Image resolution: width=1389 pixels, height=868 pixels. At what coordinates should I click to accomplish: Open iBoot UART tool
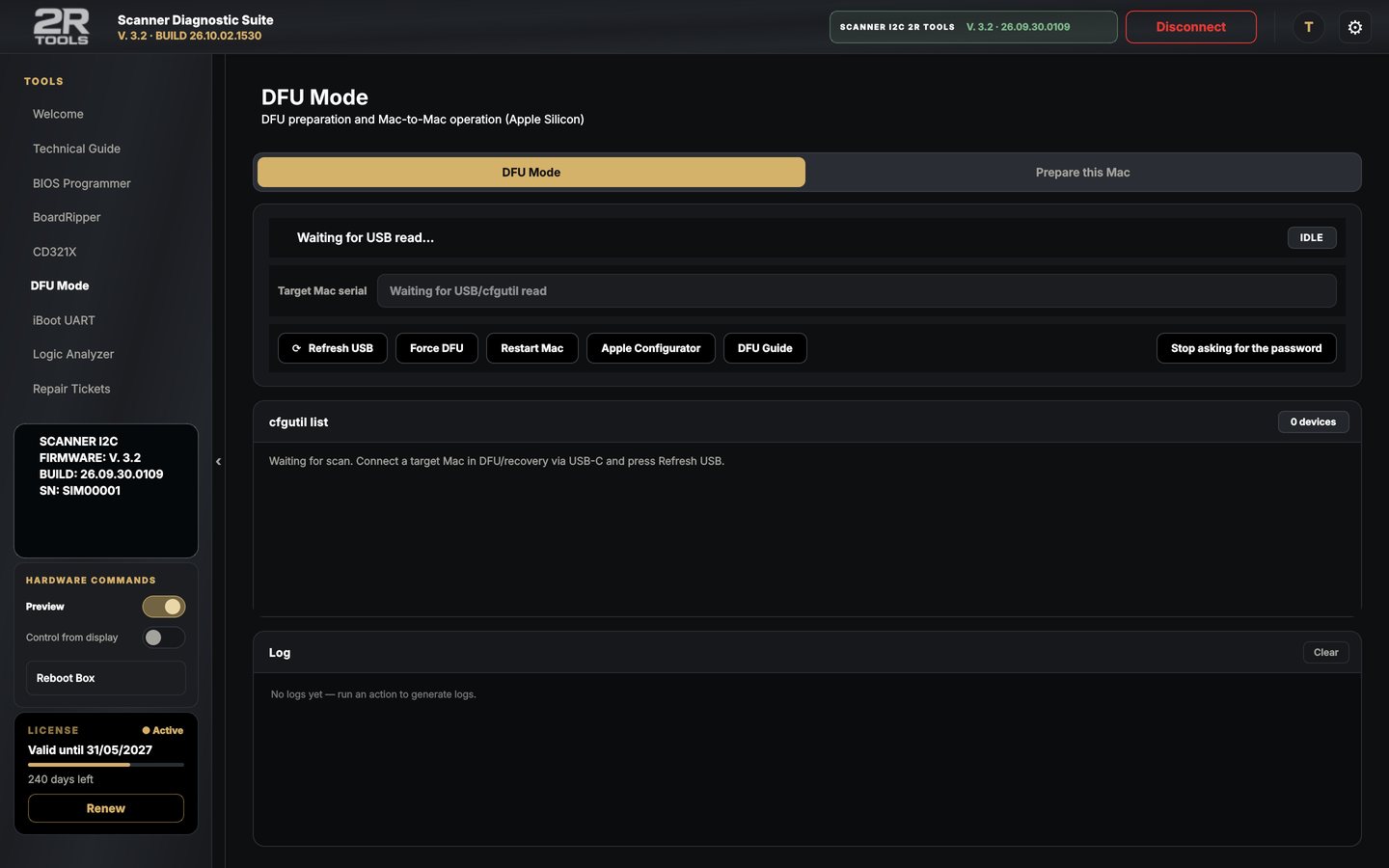pos(64,320)
